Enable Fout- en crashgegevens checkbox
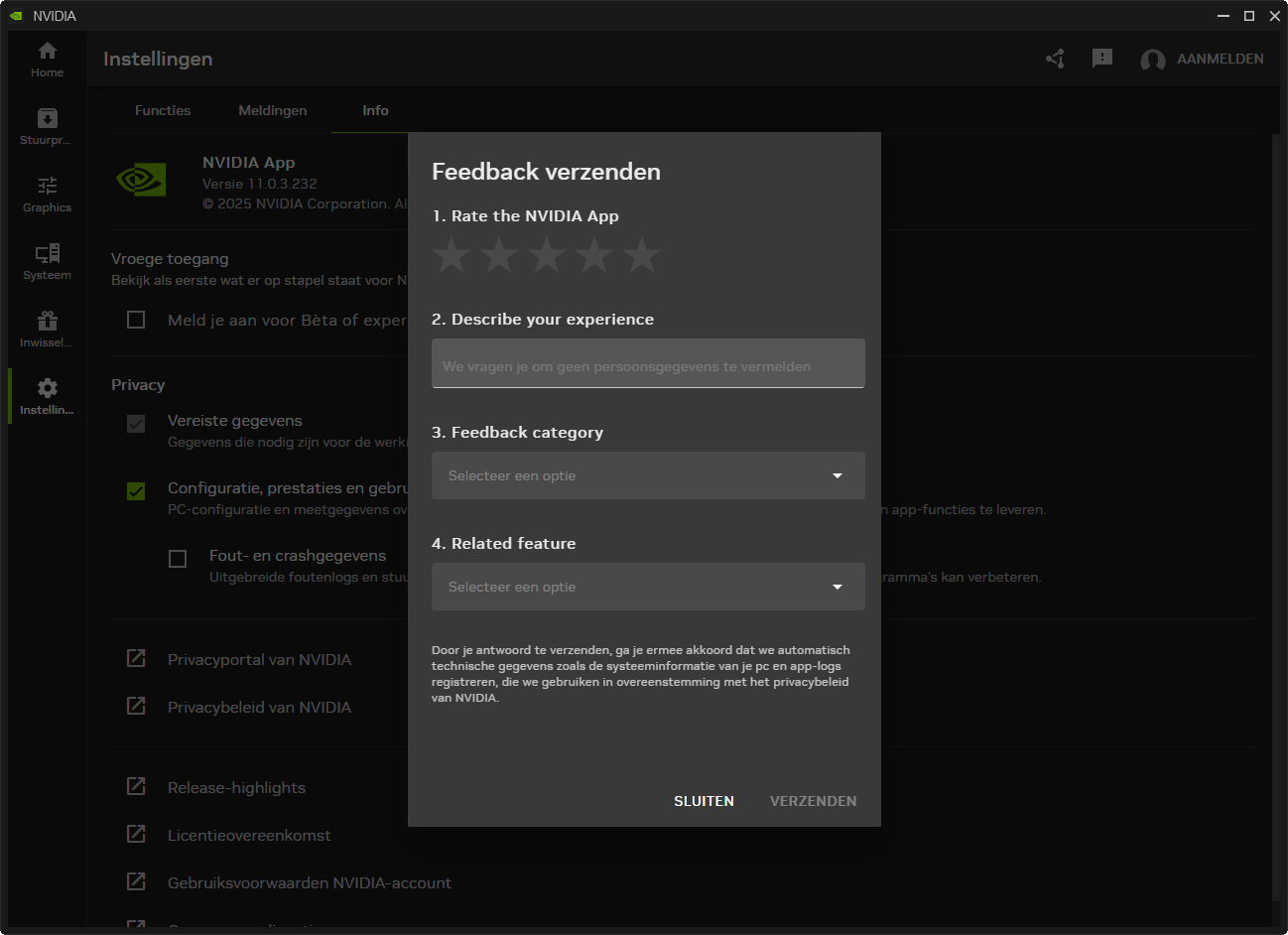 pyautogui.click(x=178, y=559)
